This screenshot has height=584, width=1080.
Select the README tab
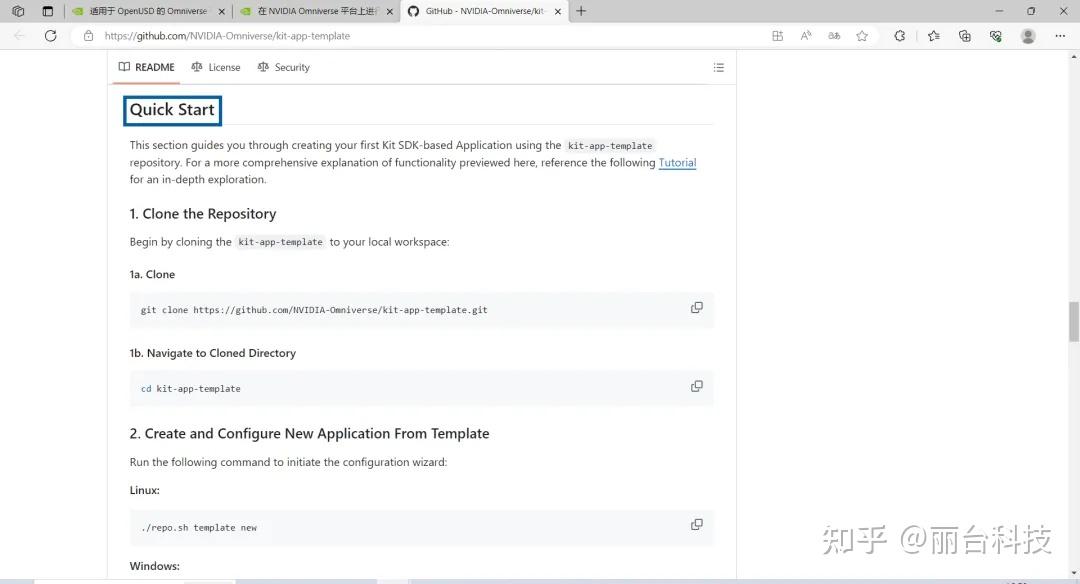[x=146, y=67]
